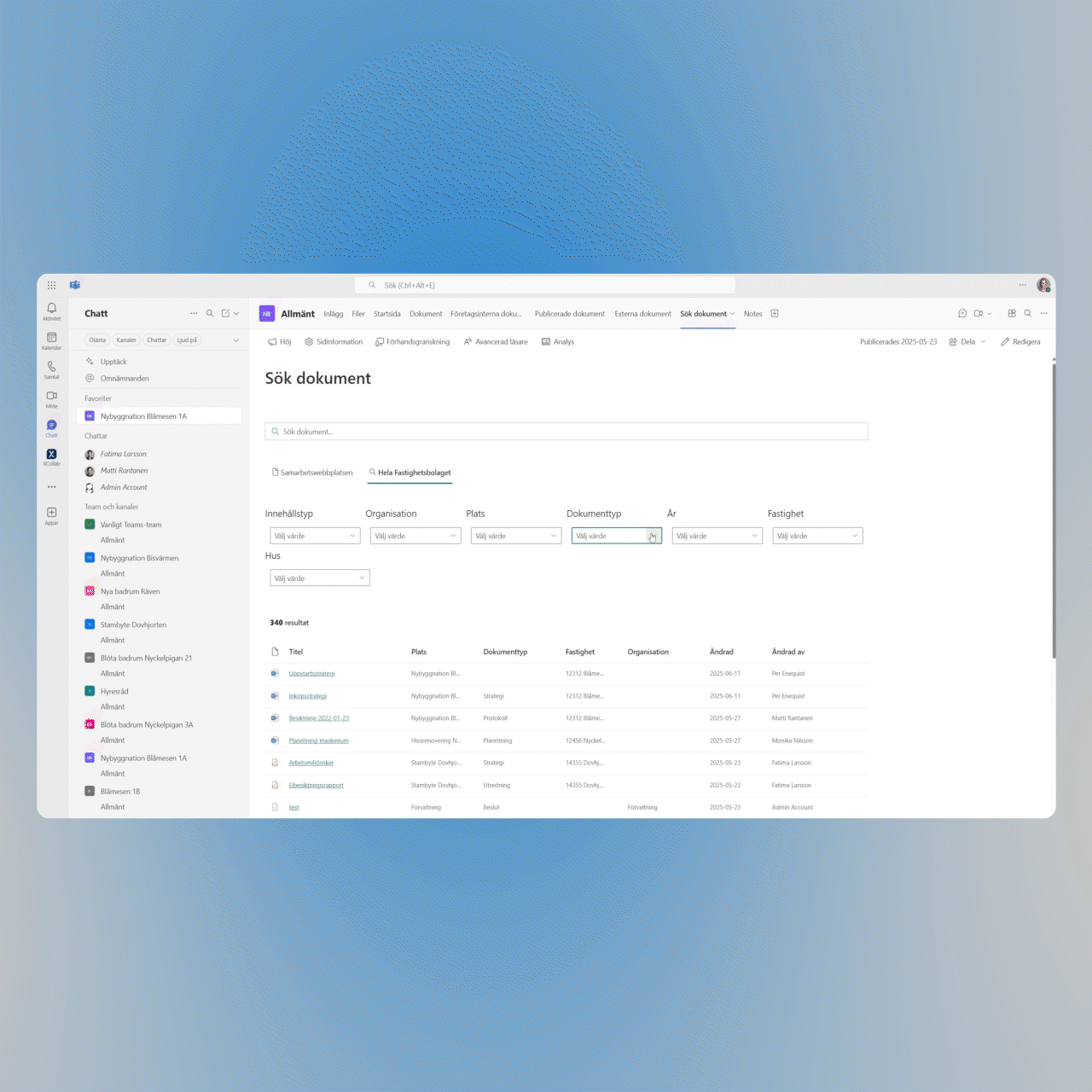Open the Kalender app icon
Viewport: 1092px width, 1092px height.
[x=51, y=339]
